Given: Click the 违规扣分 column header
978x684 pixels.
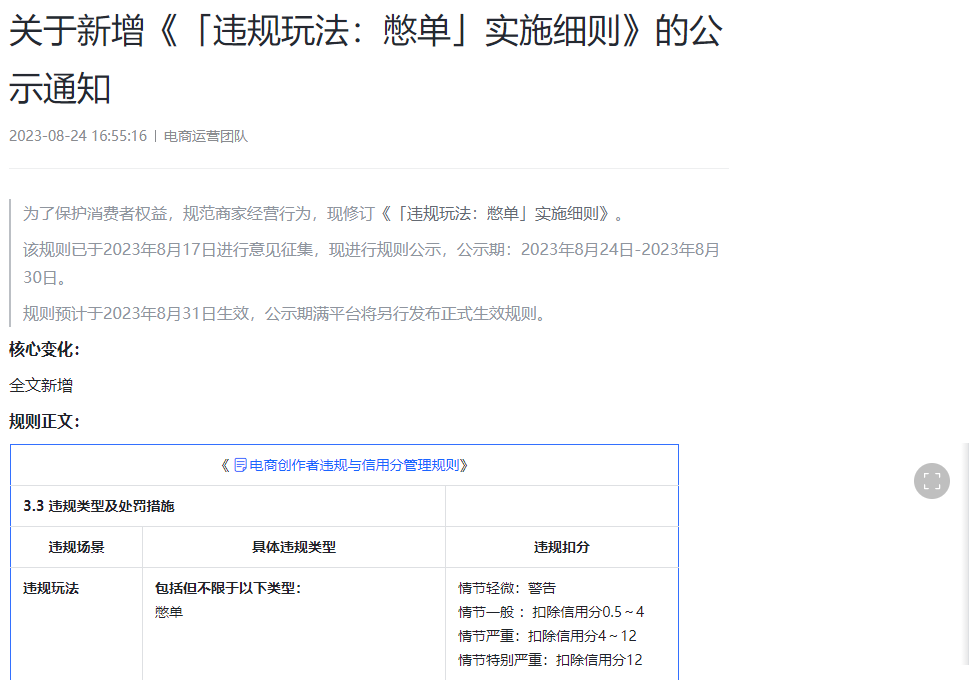Looking at the screenshot, I should pos(562,547).
